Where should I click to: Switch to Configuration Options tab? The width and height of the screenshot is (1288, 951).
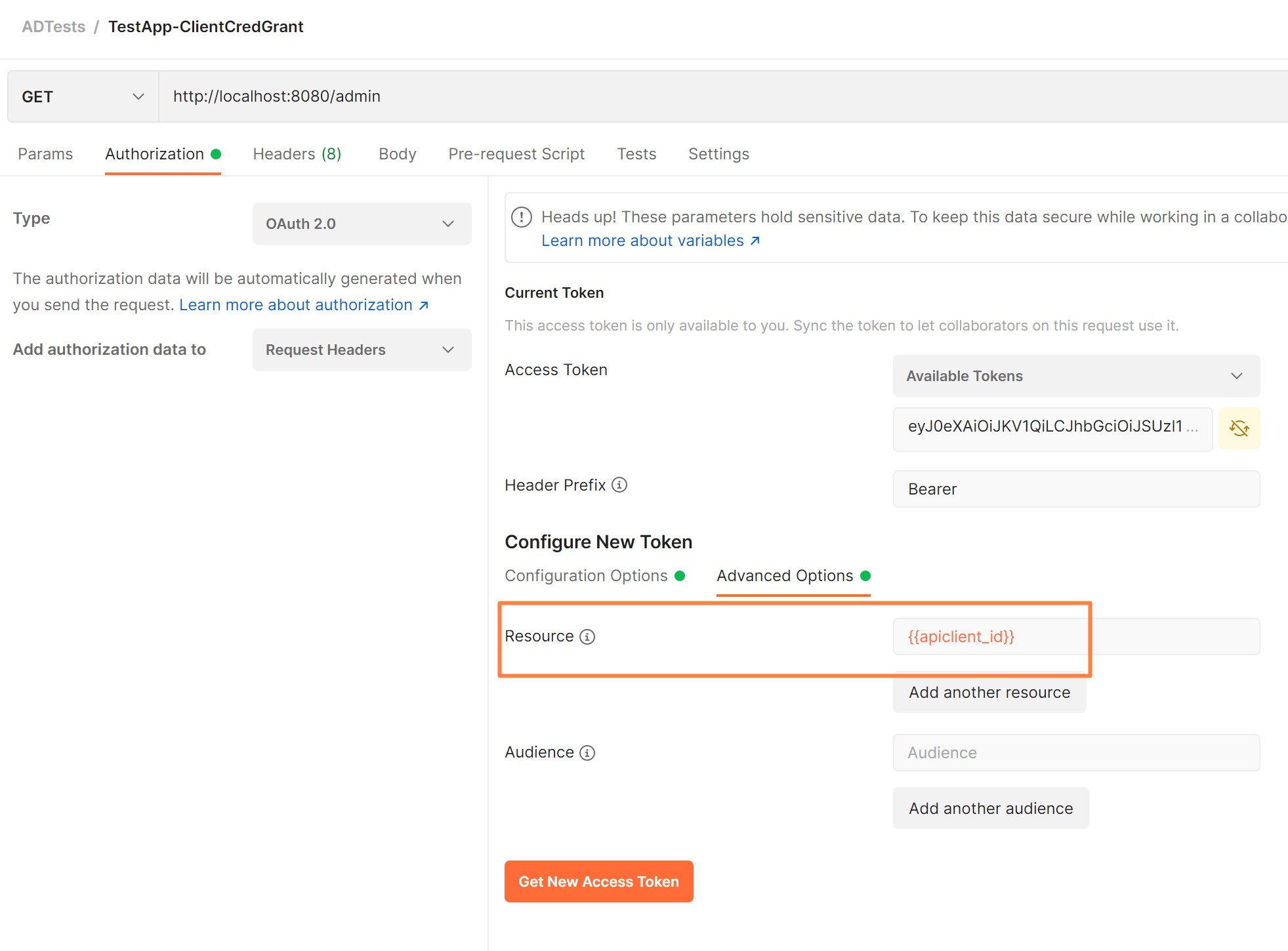[x=594, y=575]
